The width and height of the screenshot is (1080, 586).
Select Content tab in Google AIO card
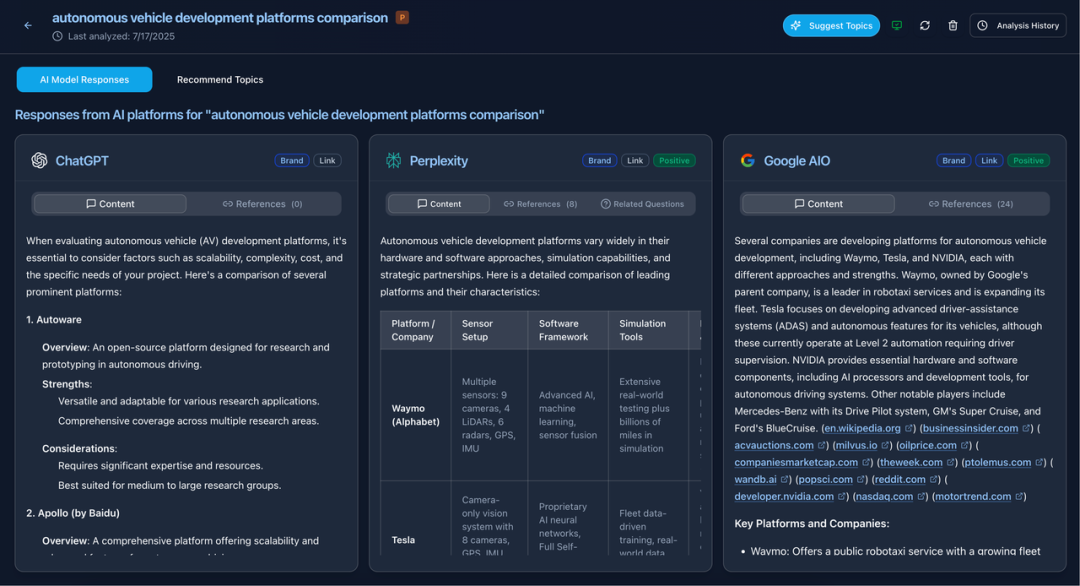click(818, 204)
